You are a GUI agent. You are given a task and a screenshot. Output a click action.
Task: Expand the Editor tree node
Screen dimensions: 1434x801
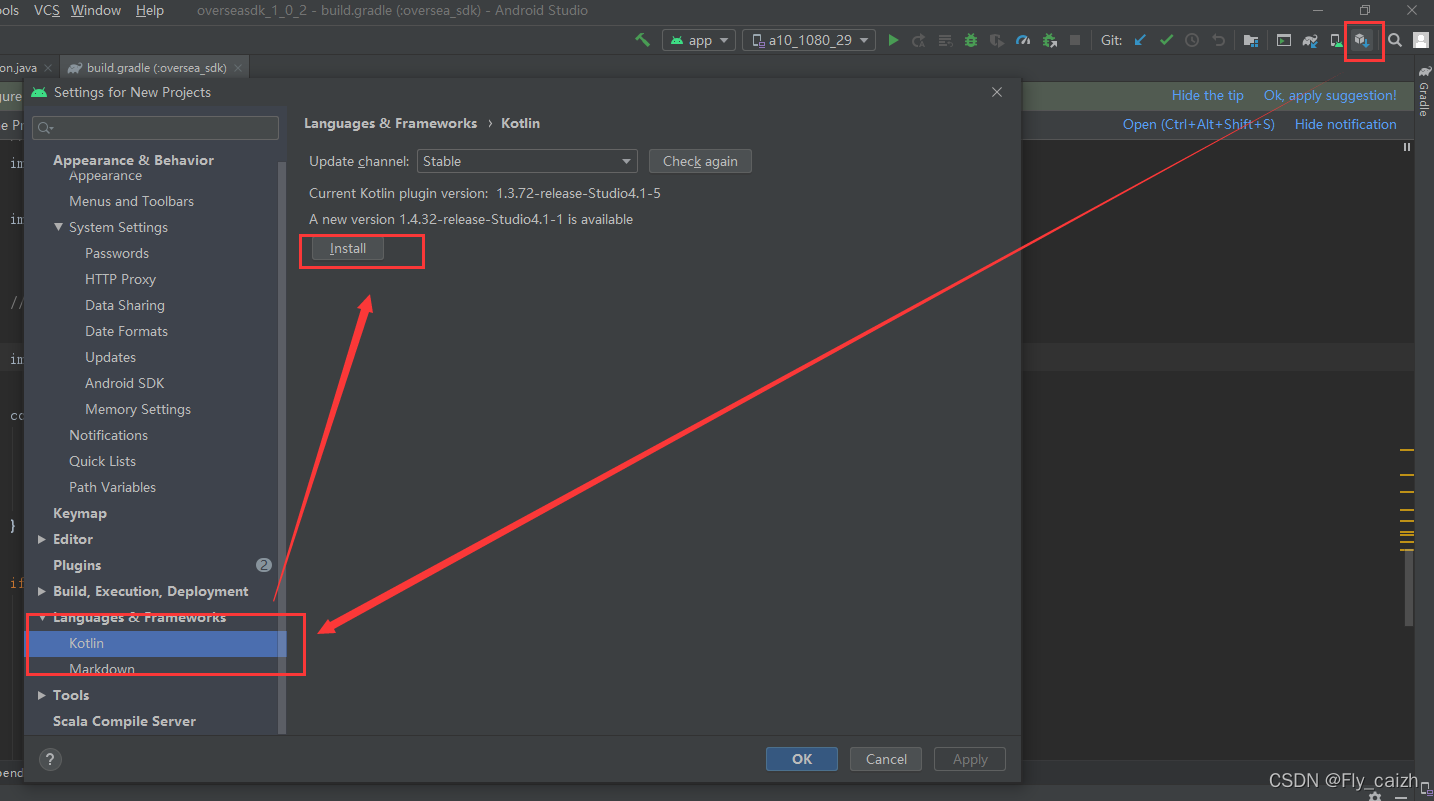(x=42, y=539)
